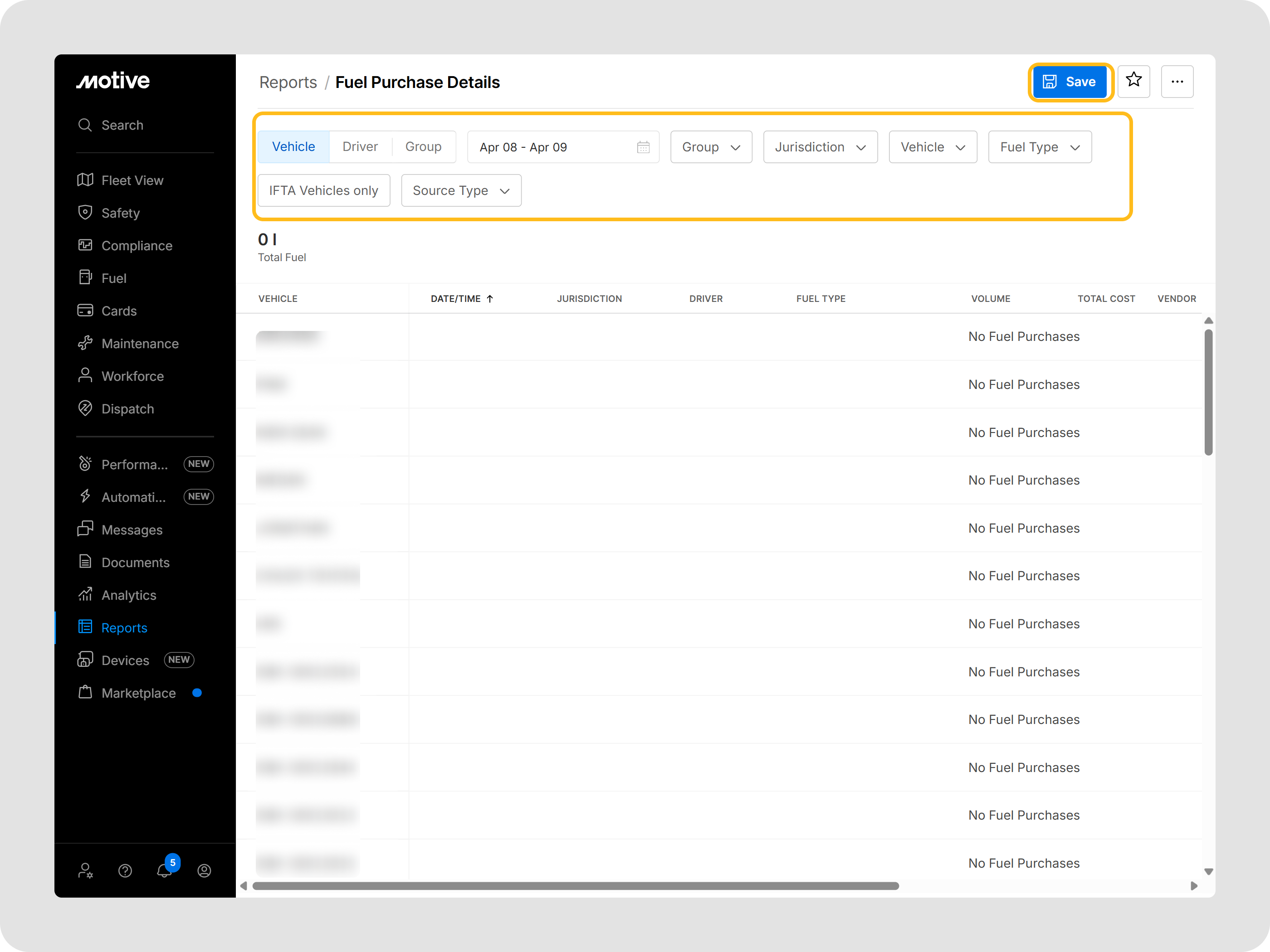Switch view to Driver
1270x952 pixels.
tap(360, 147)
